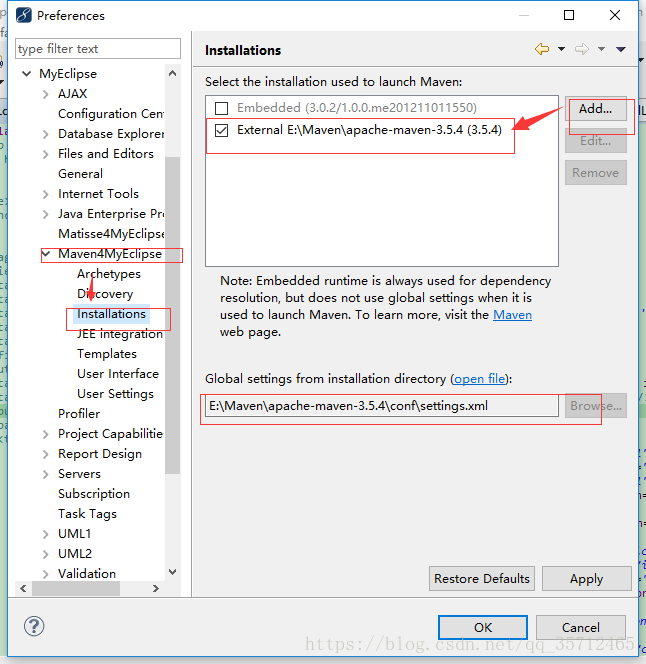
Task: Select Templates tree item
Action: 107,354
